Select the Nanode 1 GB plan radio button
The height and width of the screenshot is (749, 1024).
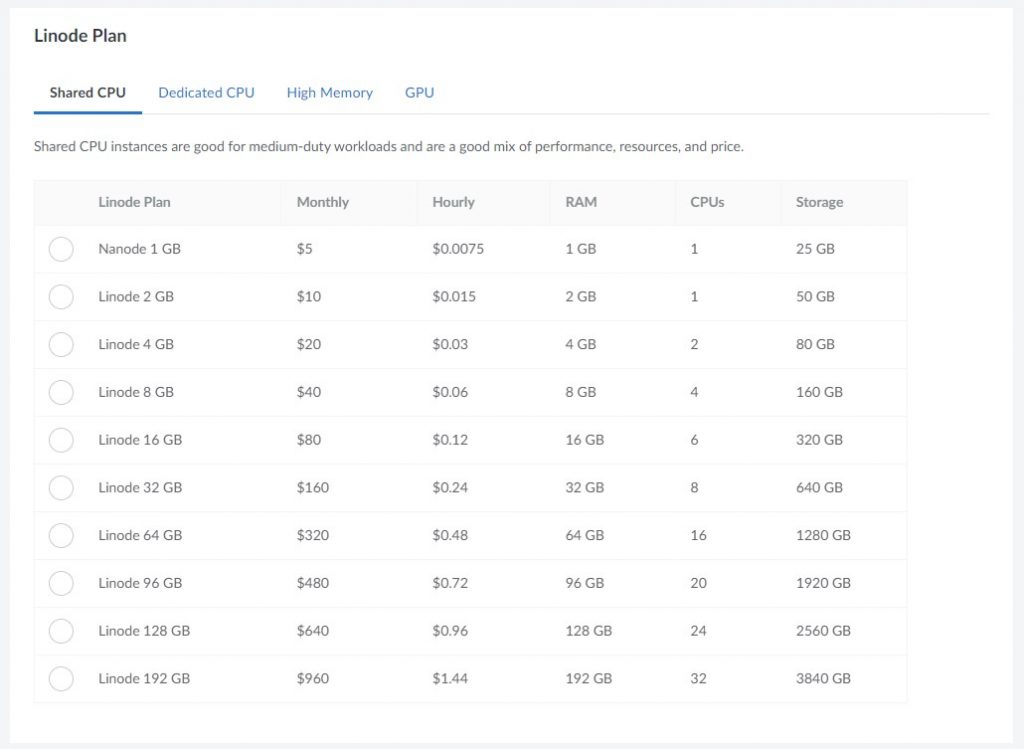61,249
